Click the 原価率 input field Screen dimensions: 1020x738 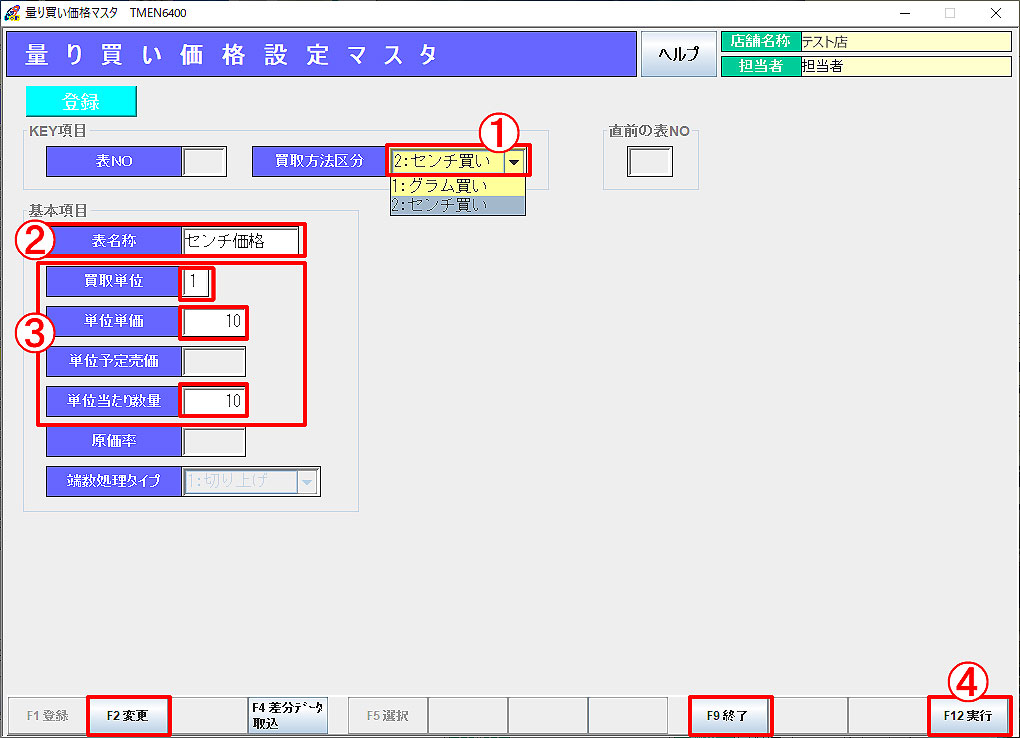tap(214, 442)
